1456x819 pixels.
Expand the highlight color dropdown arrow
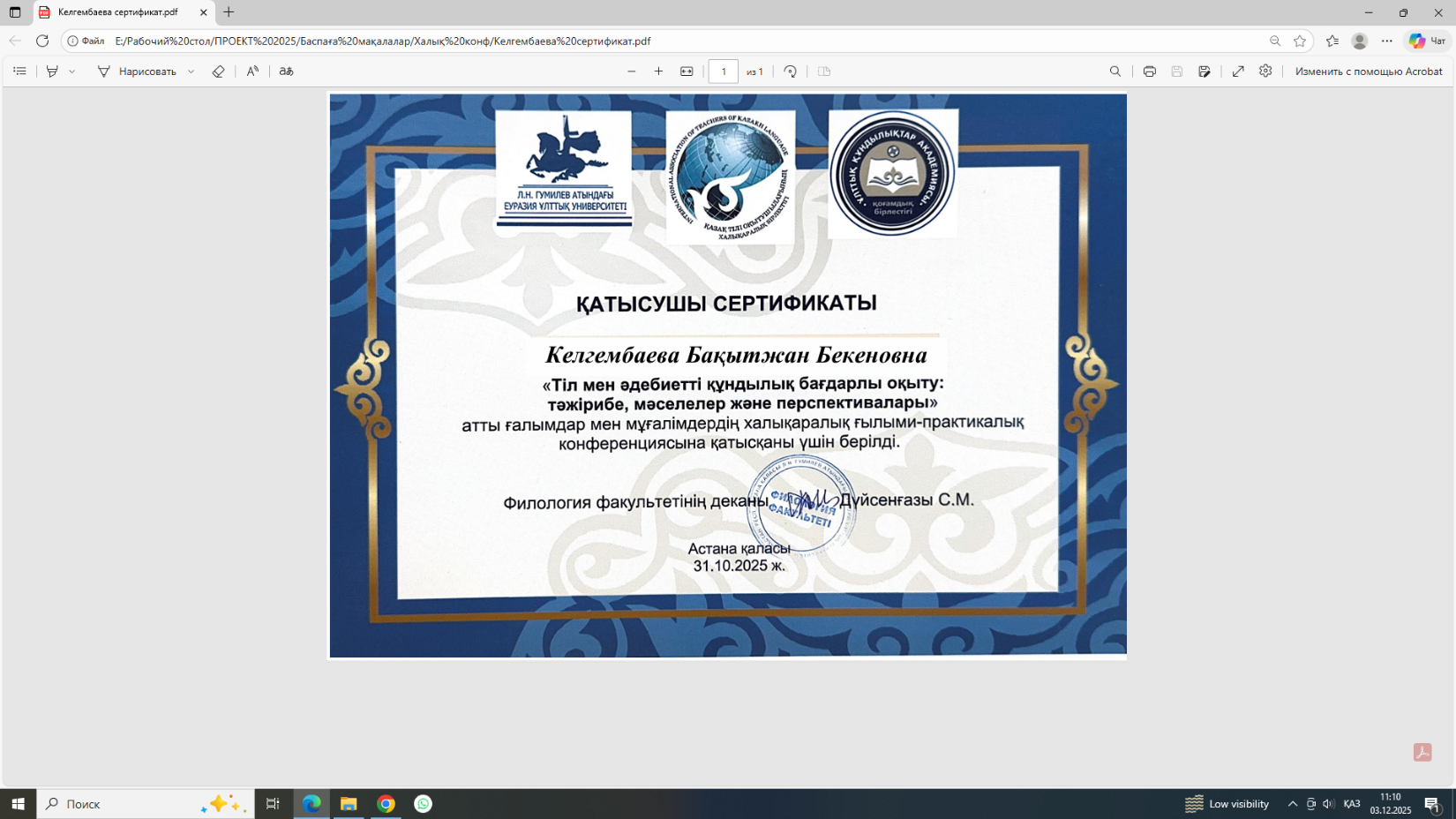click(x=72, y=71)
